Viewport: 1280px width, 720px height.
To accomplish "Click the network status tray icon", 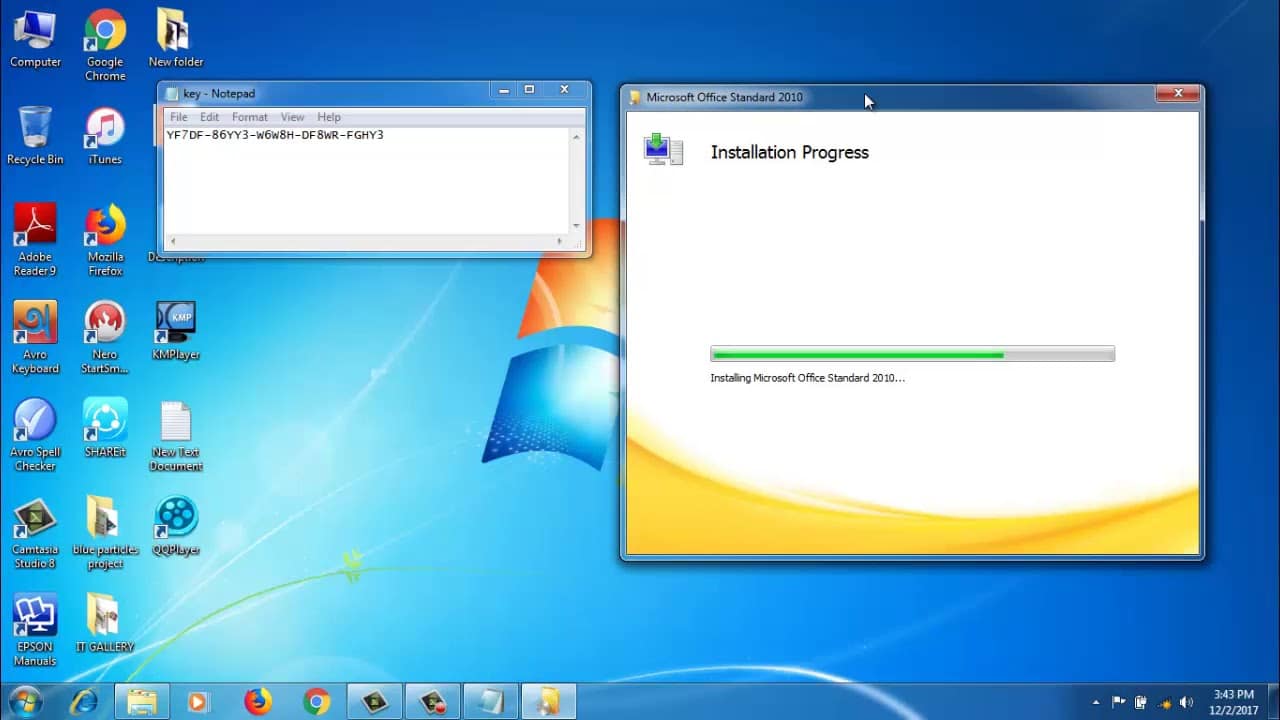I will tap(1164, 702).
